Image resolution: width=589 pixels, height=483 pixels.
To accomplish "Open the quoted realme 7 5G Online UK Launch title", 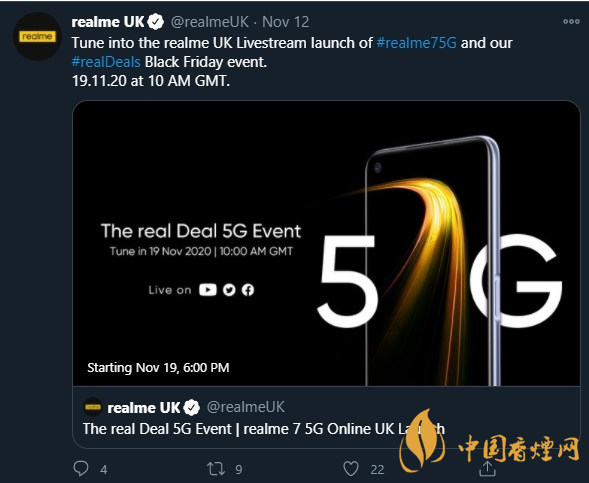I will click(x=264, y=429).
